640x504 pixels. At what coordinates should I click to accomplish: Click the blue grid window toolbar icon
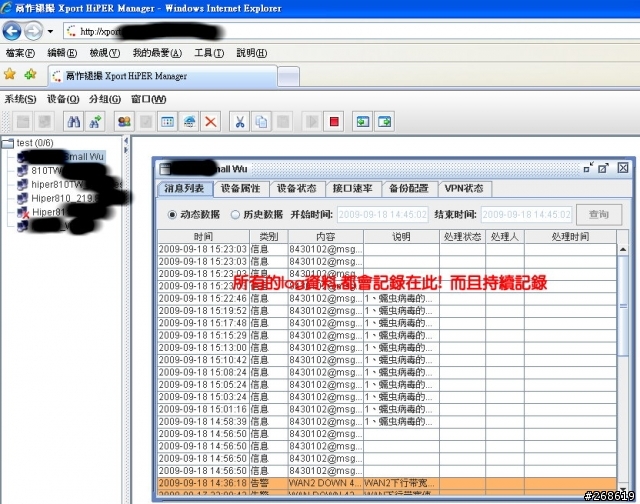(x=167, y=122)
